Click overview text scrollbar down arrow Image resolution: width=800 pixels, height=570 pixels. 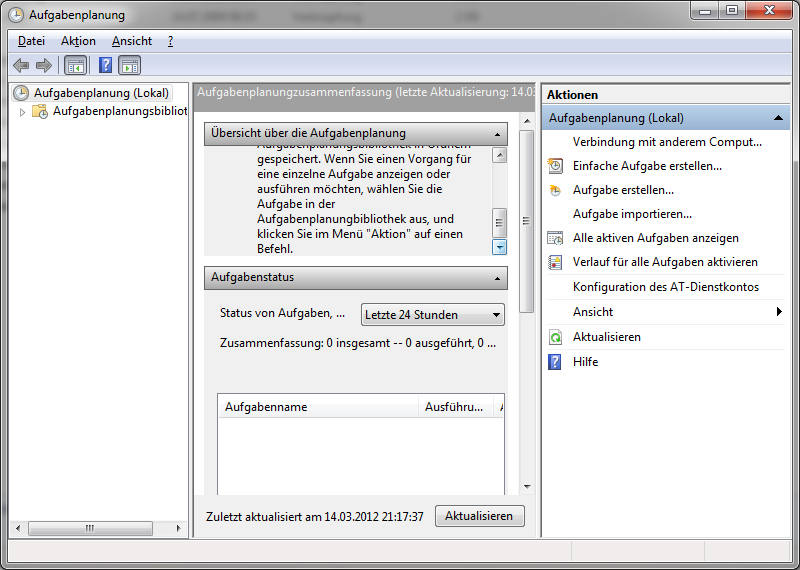click(499, 247)
